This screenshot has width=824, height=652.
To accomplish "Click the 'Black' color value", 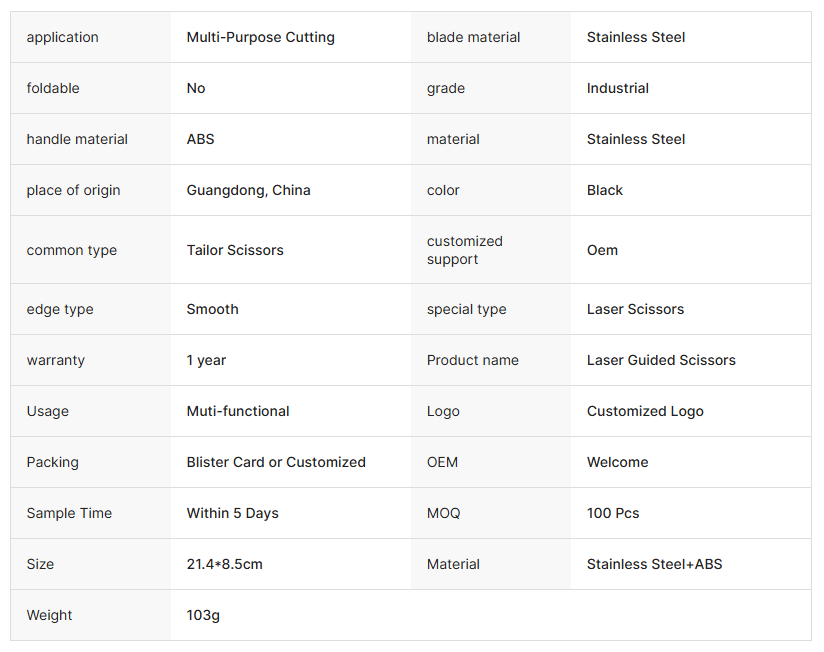I will tap(604, 191).
